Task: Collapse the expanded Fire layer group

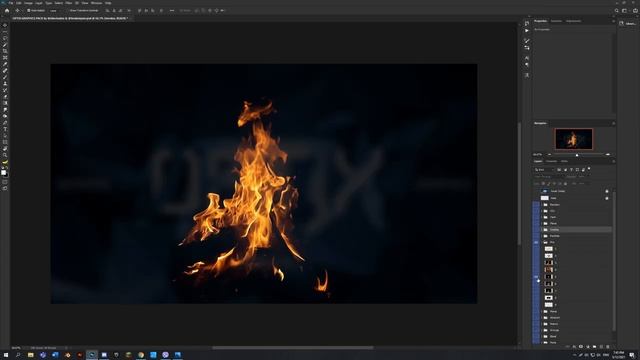Action: click(542, 242)
